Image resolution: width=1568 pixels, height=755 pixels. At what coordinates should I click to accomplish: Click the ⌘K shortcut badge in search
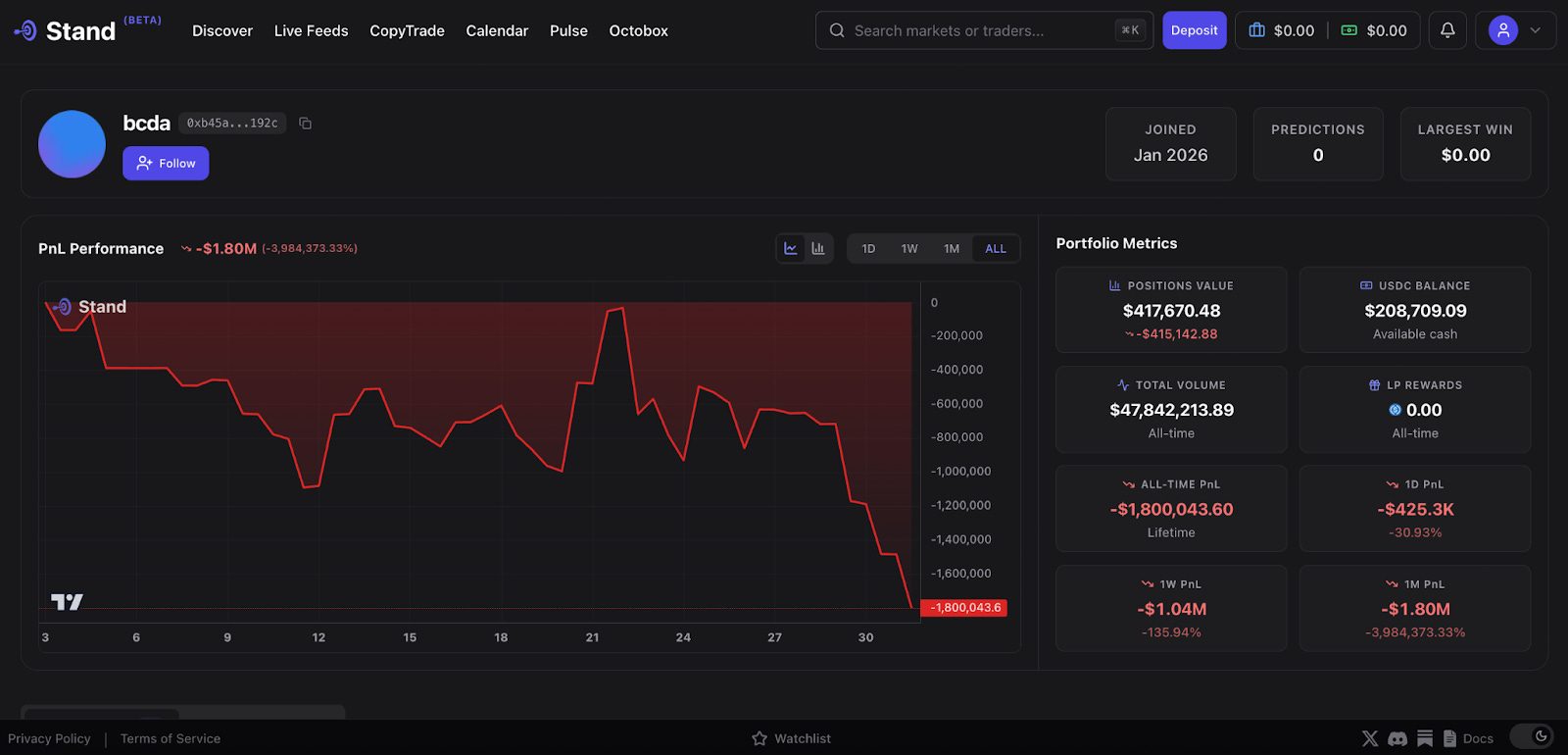1130,30
